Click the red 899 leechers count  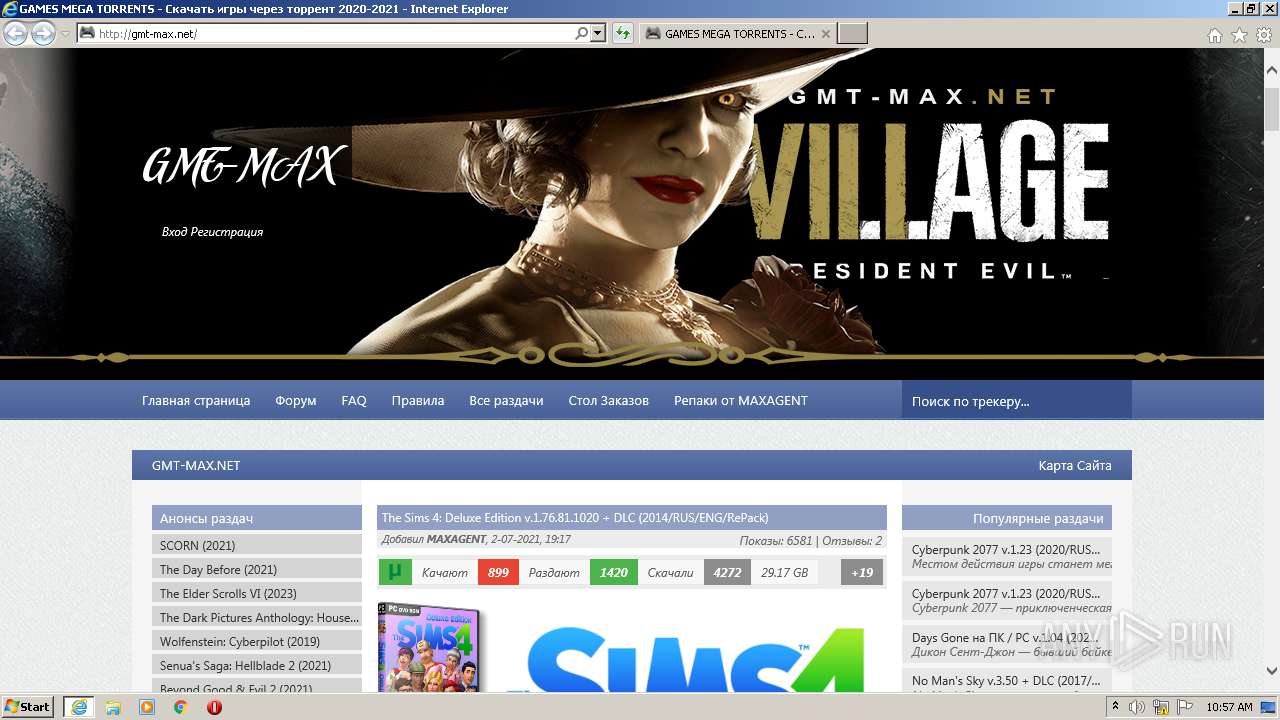point(498,572)
